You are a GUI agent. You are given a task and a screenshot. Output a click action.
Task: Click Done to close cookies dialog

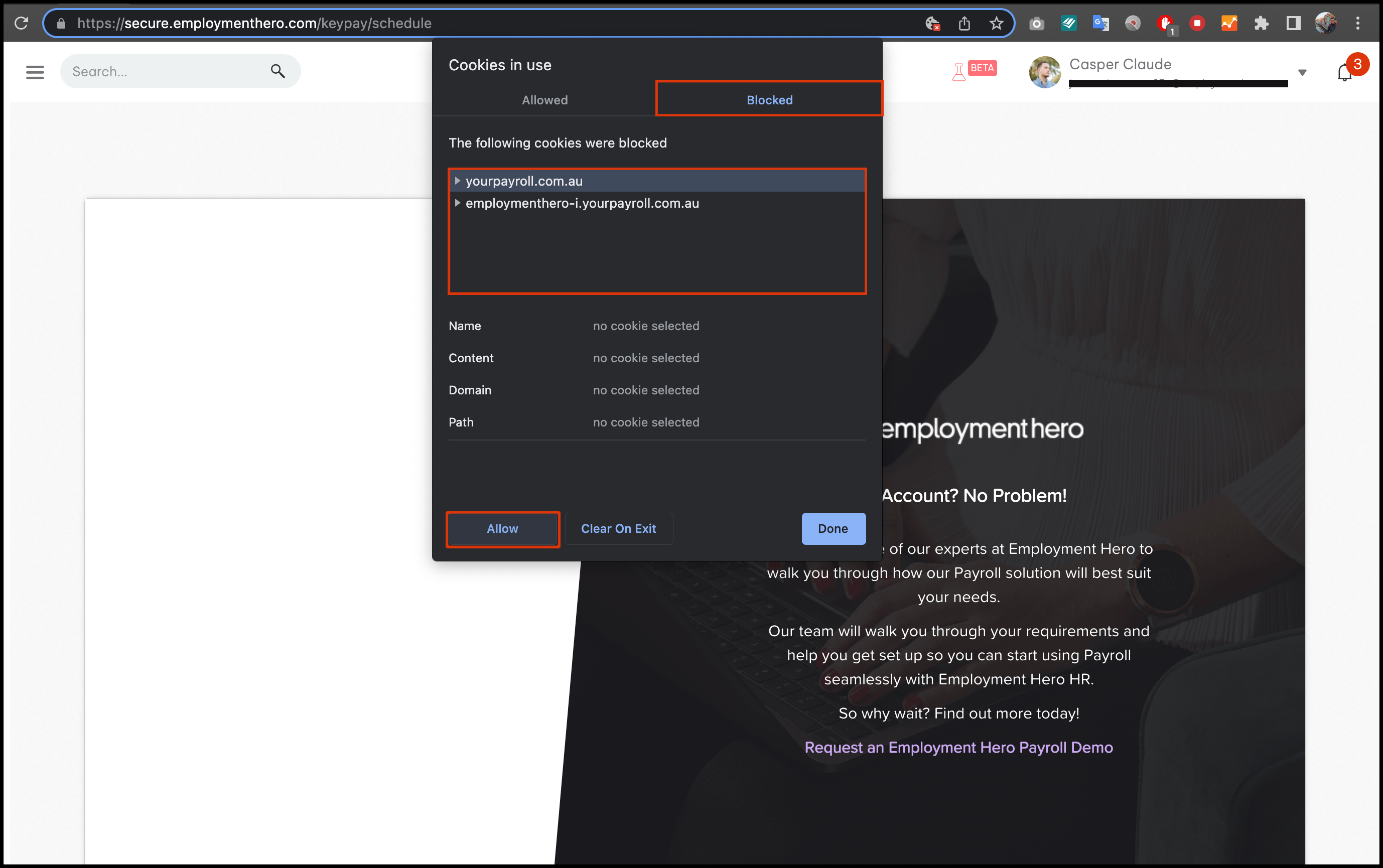tap(833, 529)
